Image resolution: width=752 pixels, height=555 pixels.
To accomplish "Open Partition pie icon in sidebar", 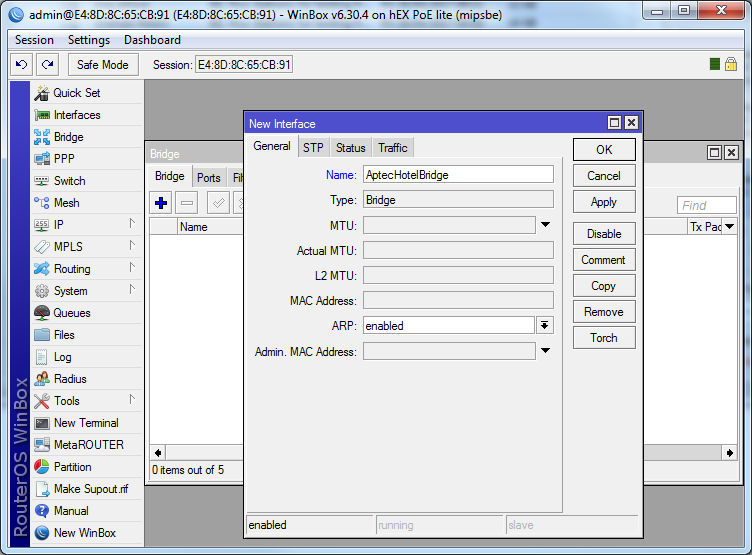I will click(42, 467).
